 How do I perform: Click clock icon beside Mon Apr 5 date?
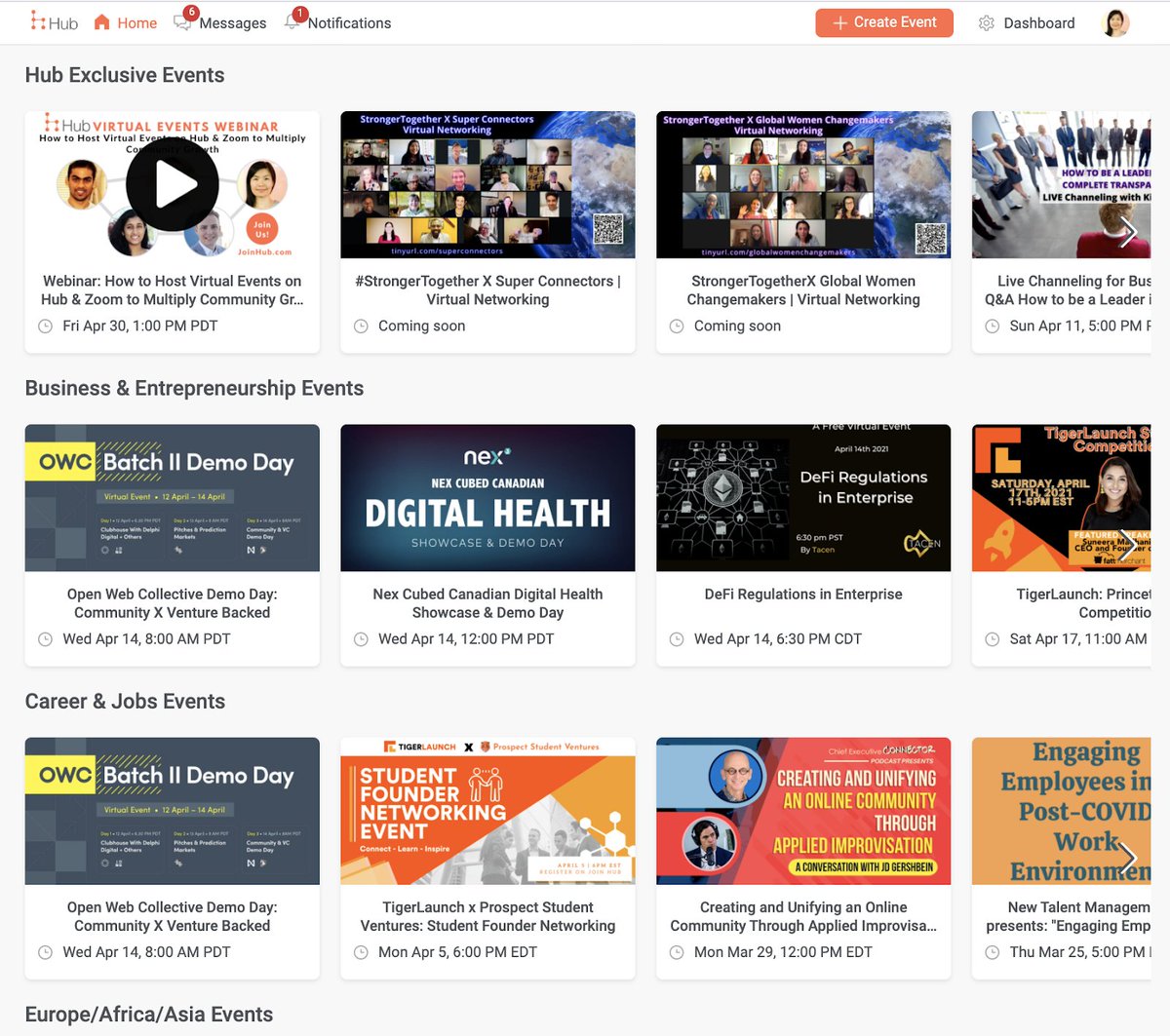[x=361, y=952]
